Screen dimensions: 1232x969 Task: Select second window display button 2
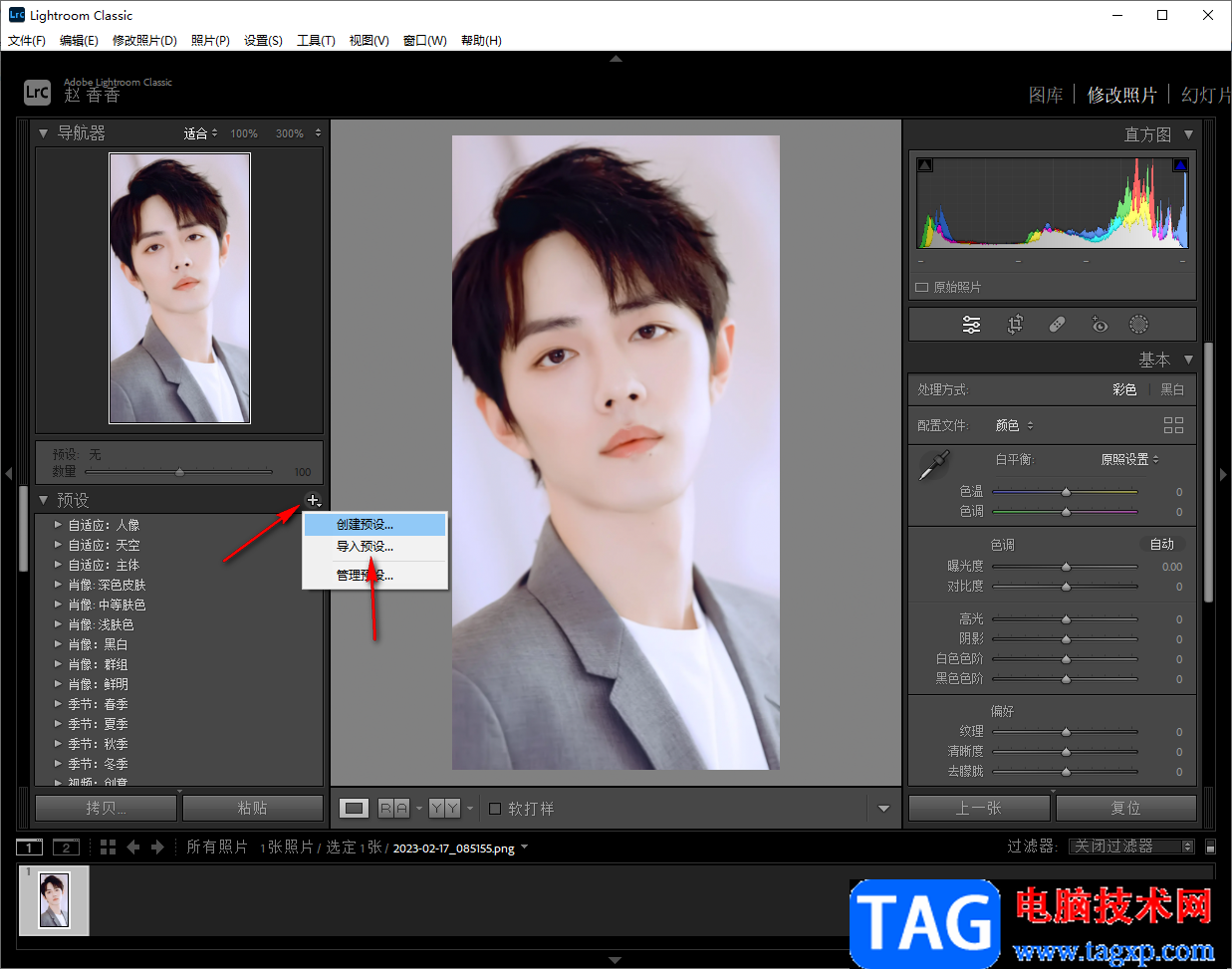66,848
